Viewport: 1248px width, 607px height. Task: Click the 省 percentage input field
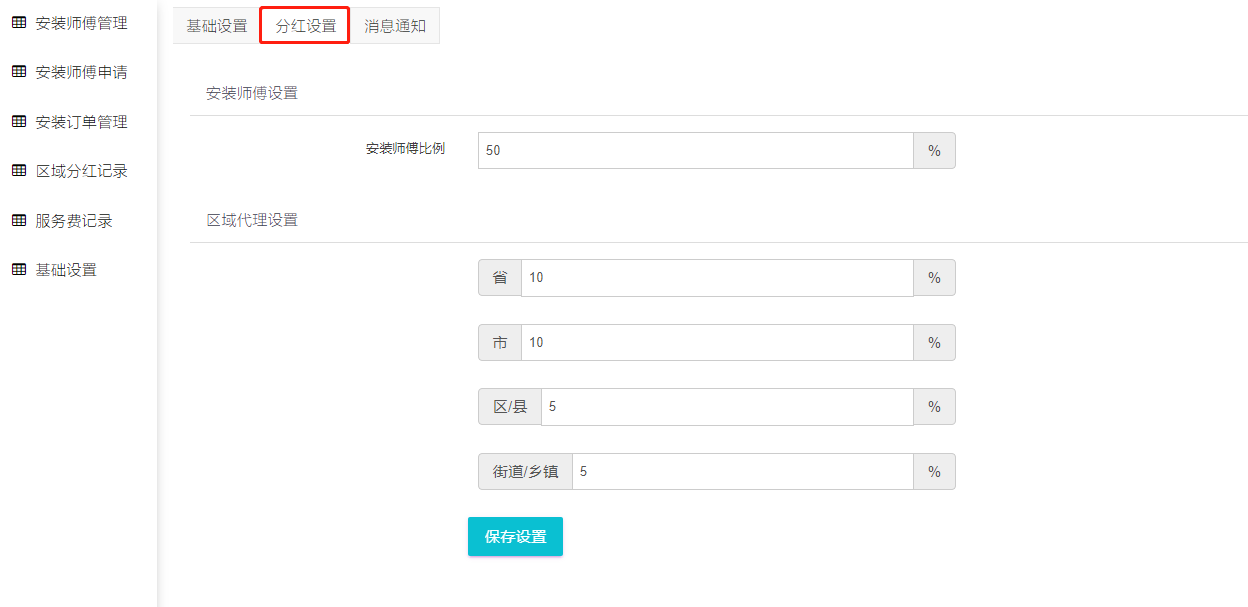tap(717, 278)
